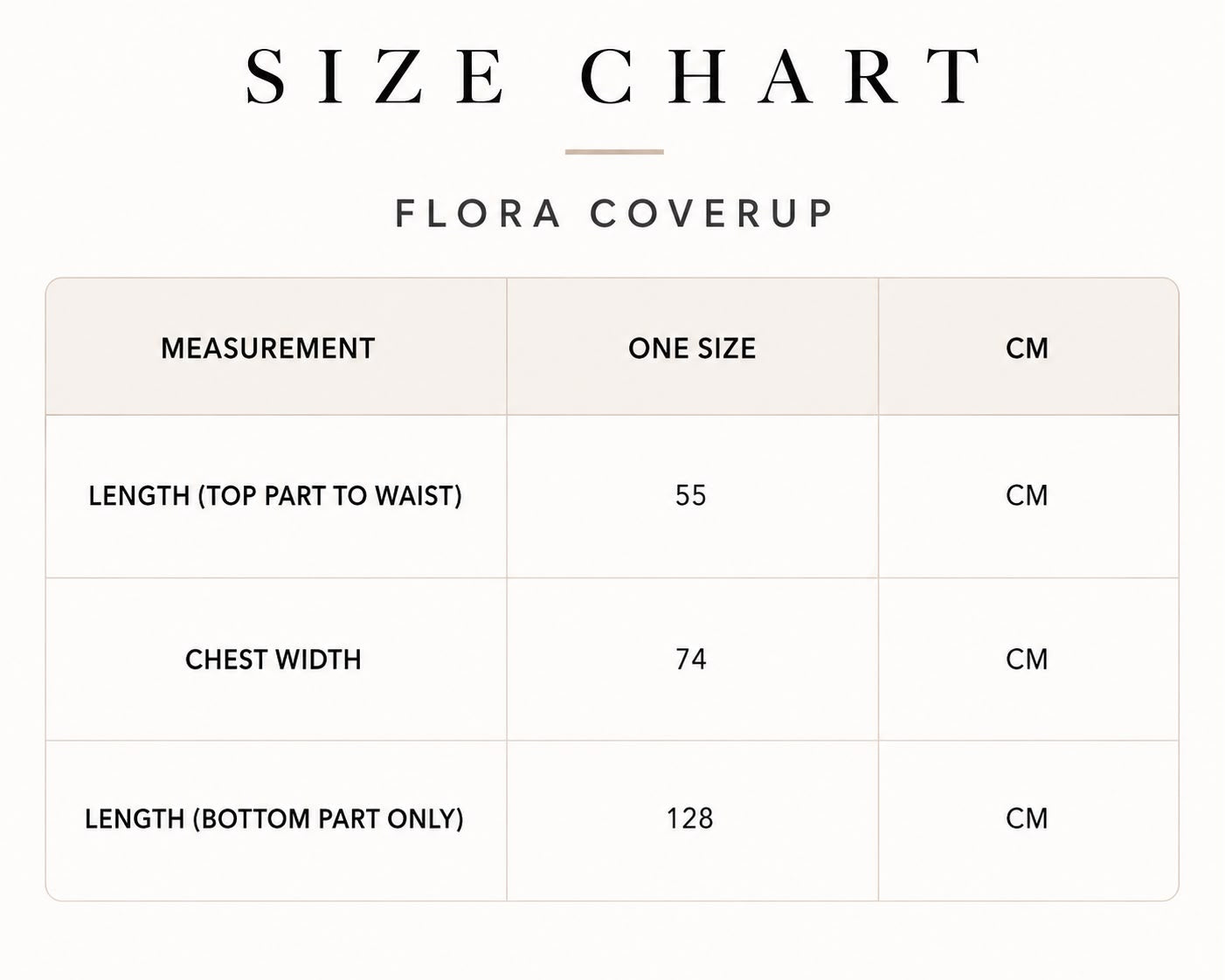Image resolution: width=1225 pixels, height=980 pixels.
Task: Click the value 55 in the table
Action: point(690,496)
